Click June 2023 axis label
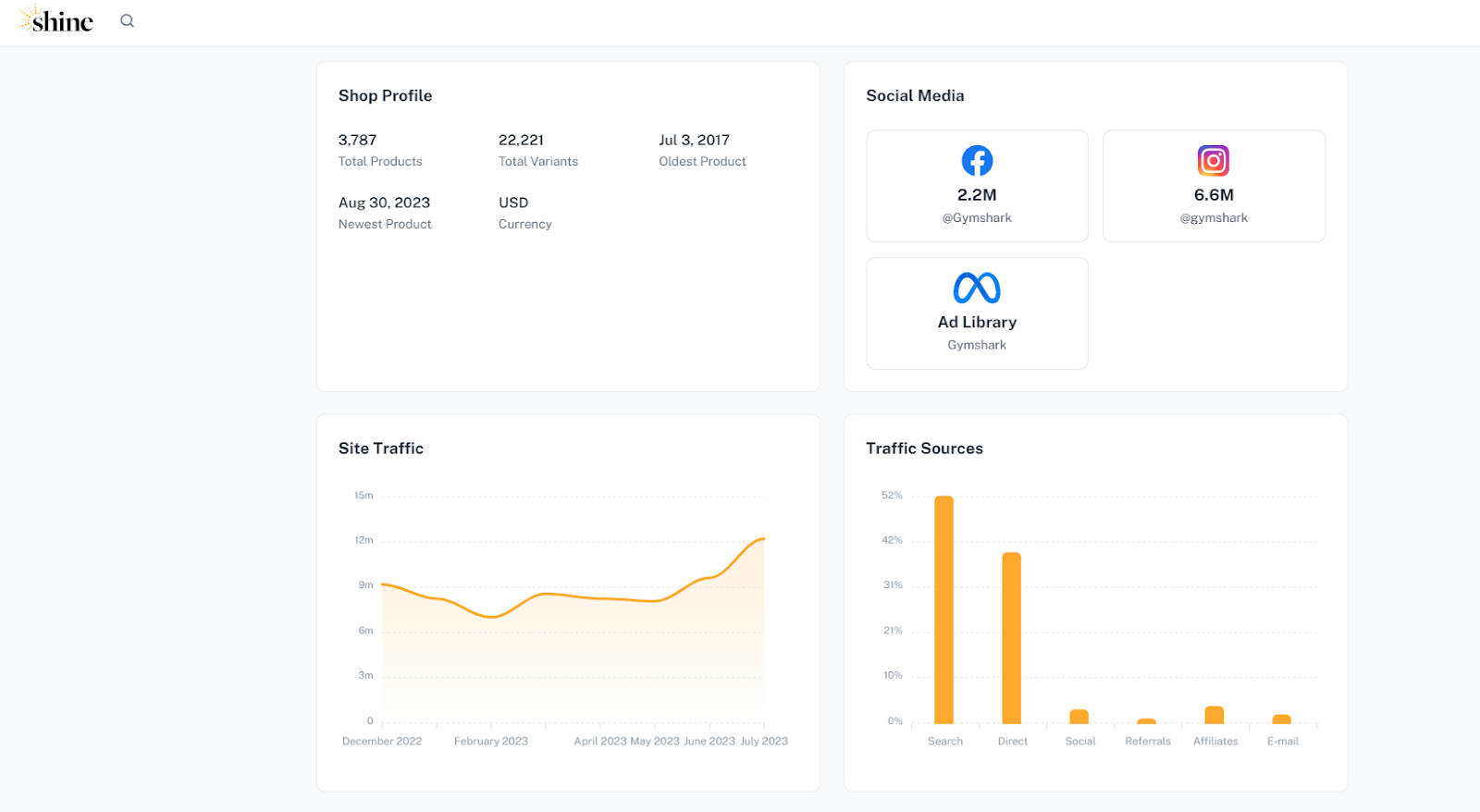1480x812 pixels. 709,742
